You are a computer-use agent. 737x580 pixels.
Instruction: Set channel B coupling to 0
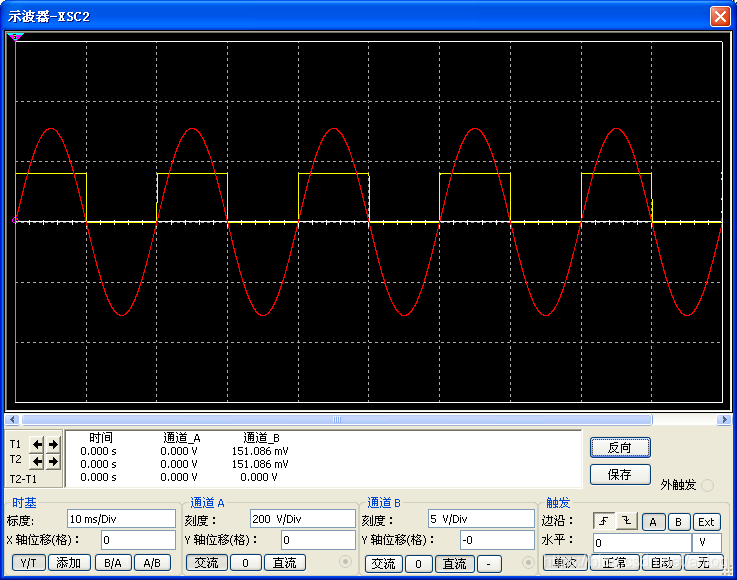click(x=418, y=564)
